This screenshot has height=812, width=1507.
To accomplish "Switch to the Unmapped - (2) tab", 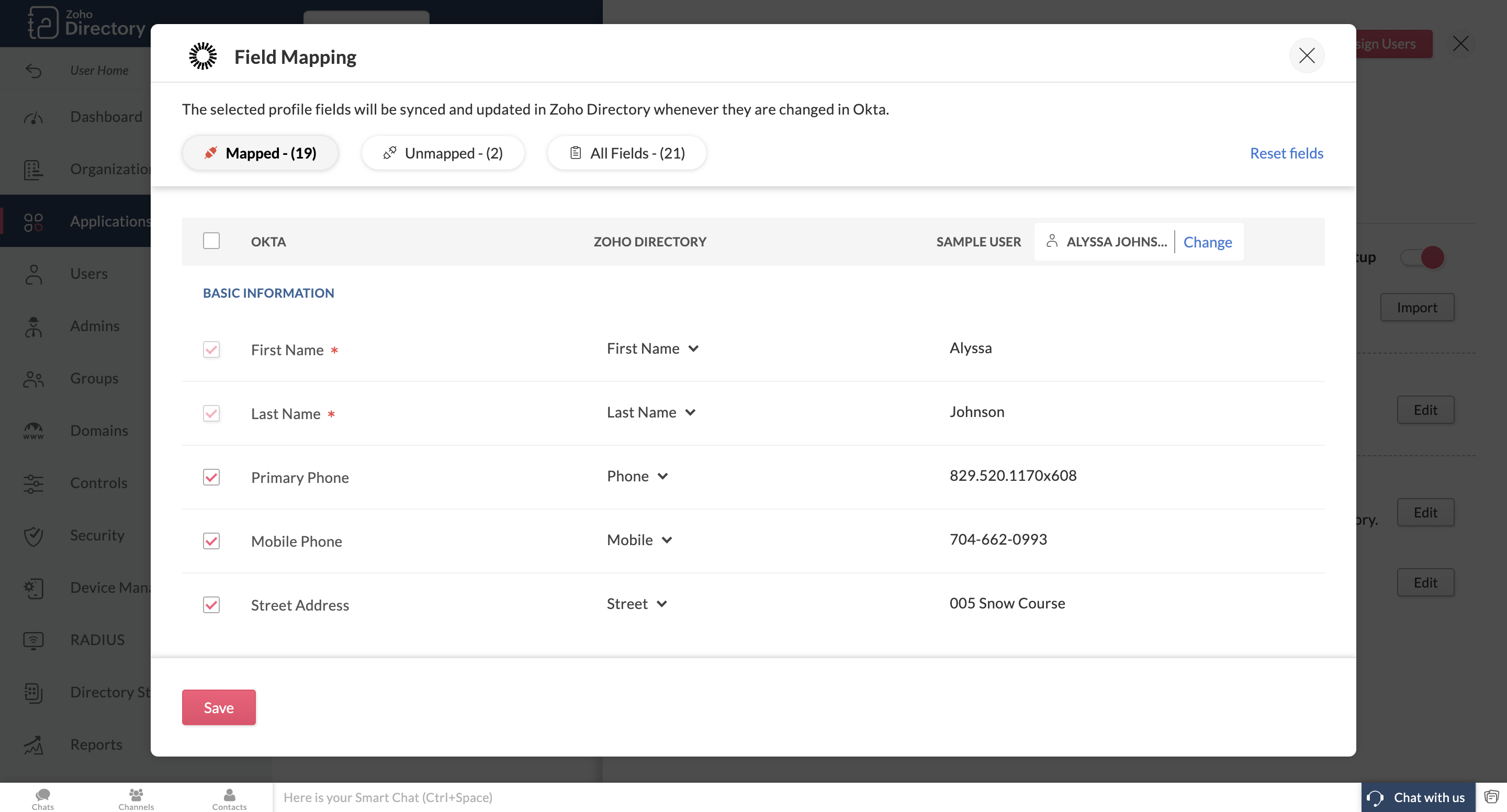I will 443,153.
